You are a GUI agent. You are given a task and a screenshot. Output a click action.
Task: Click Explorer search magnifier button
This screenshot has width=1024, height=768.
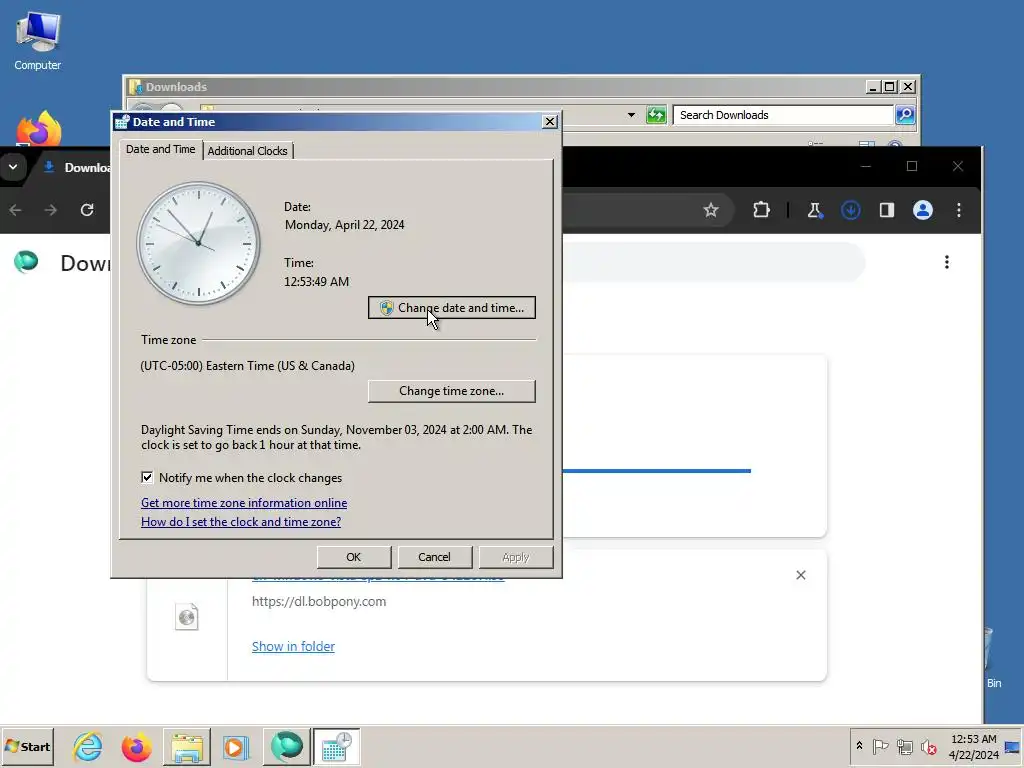point(905,115)
